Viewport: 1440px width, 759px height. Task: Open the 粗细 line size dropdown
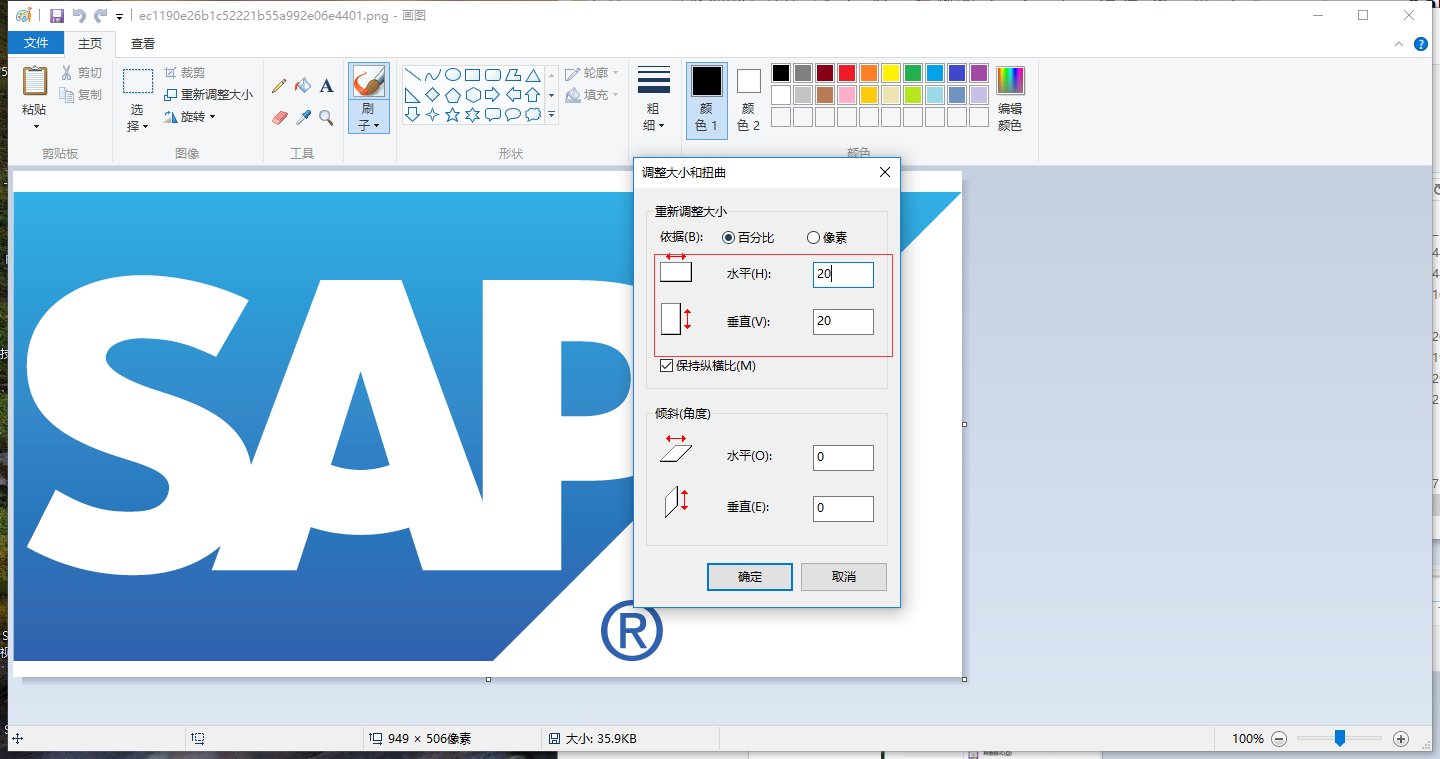(653, 99)
